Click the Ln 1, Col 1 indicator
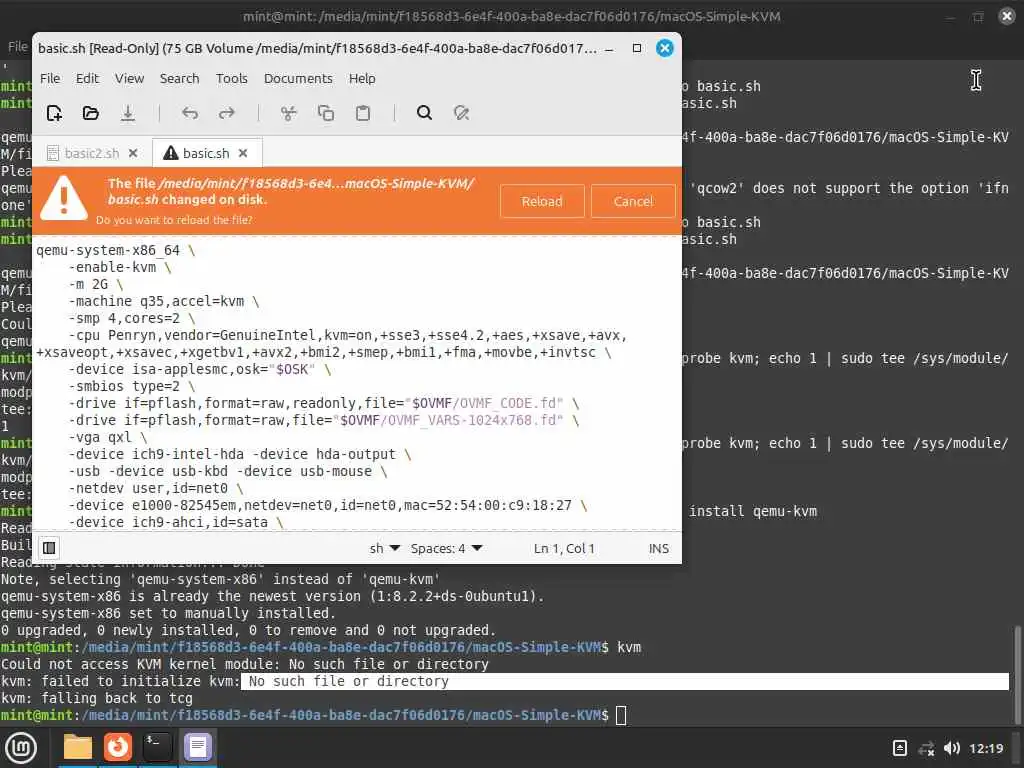1024x768 pixels. pyautogui.click(x=564, y=549)
